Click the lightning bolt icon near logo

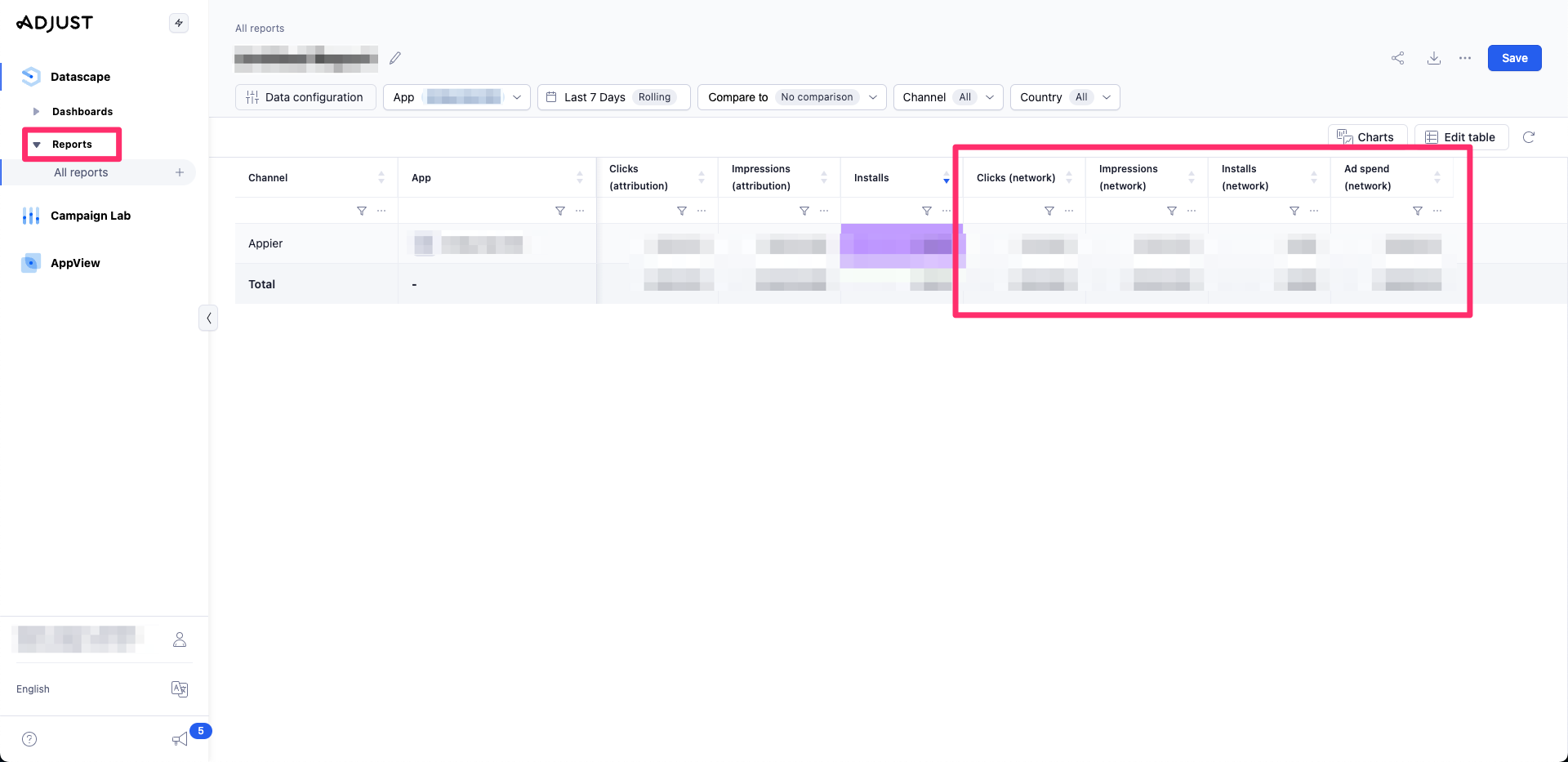tap(179, 23)
